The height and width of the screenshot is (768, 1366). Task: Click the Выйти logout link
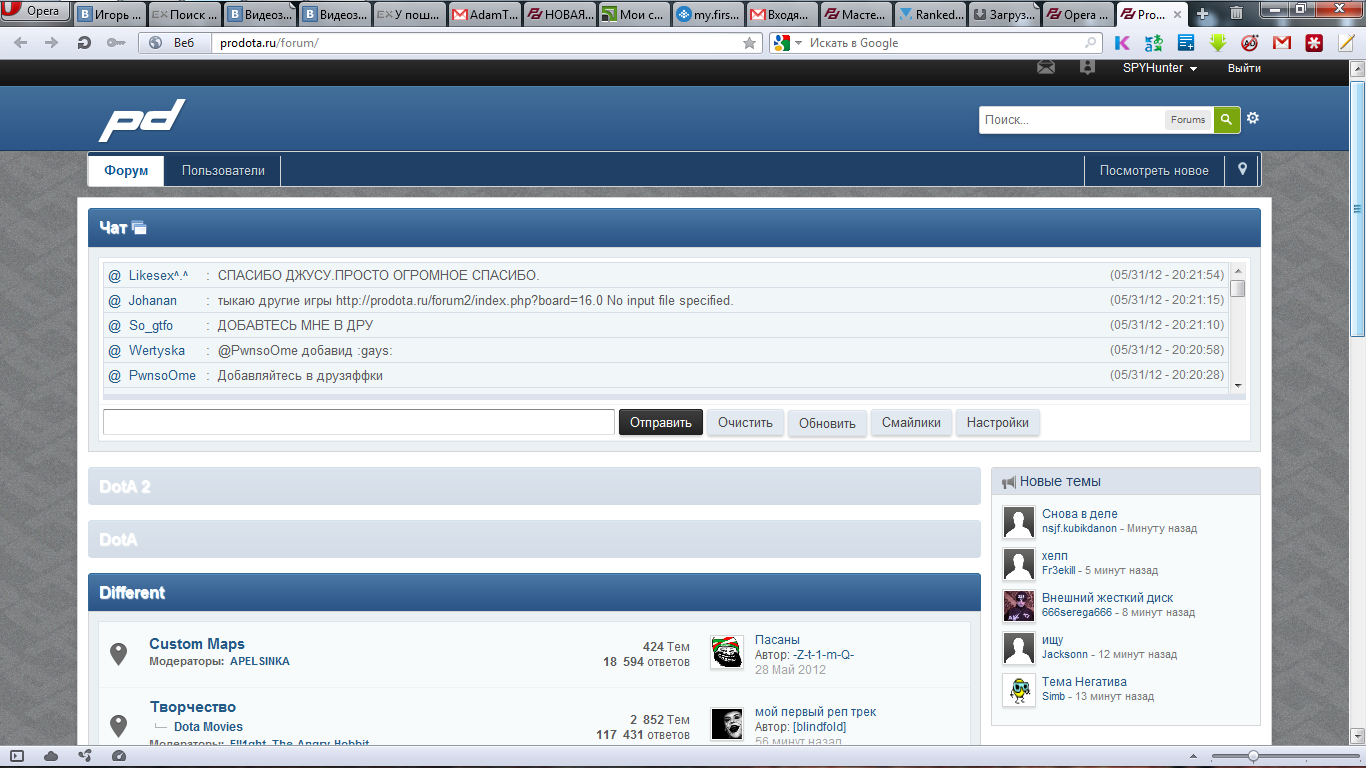(1244, 68)
